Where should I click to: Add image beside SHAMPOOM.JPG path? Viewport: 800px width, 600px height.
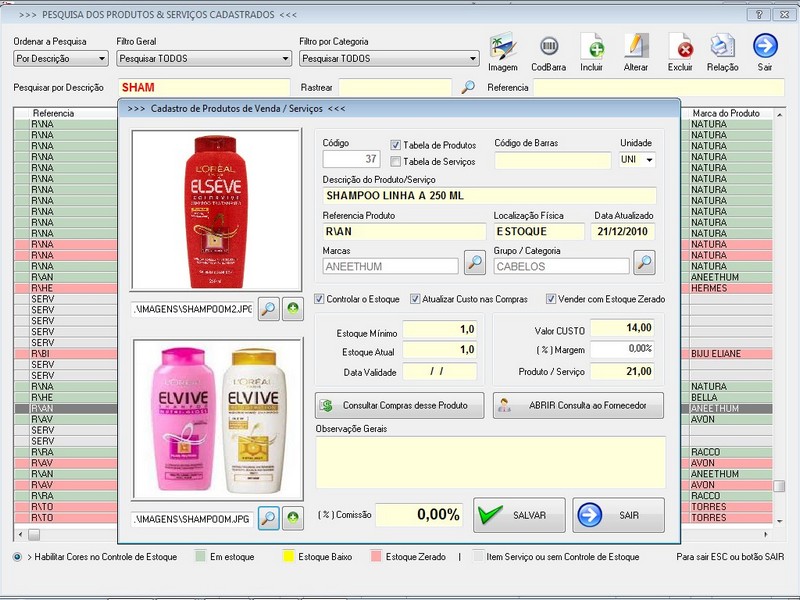[x=293, y=518]
